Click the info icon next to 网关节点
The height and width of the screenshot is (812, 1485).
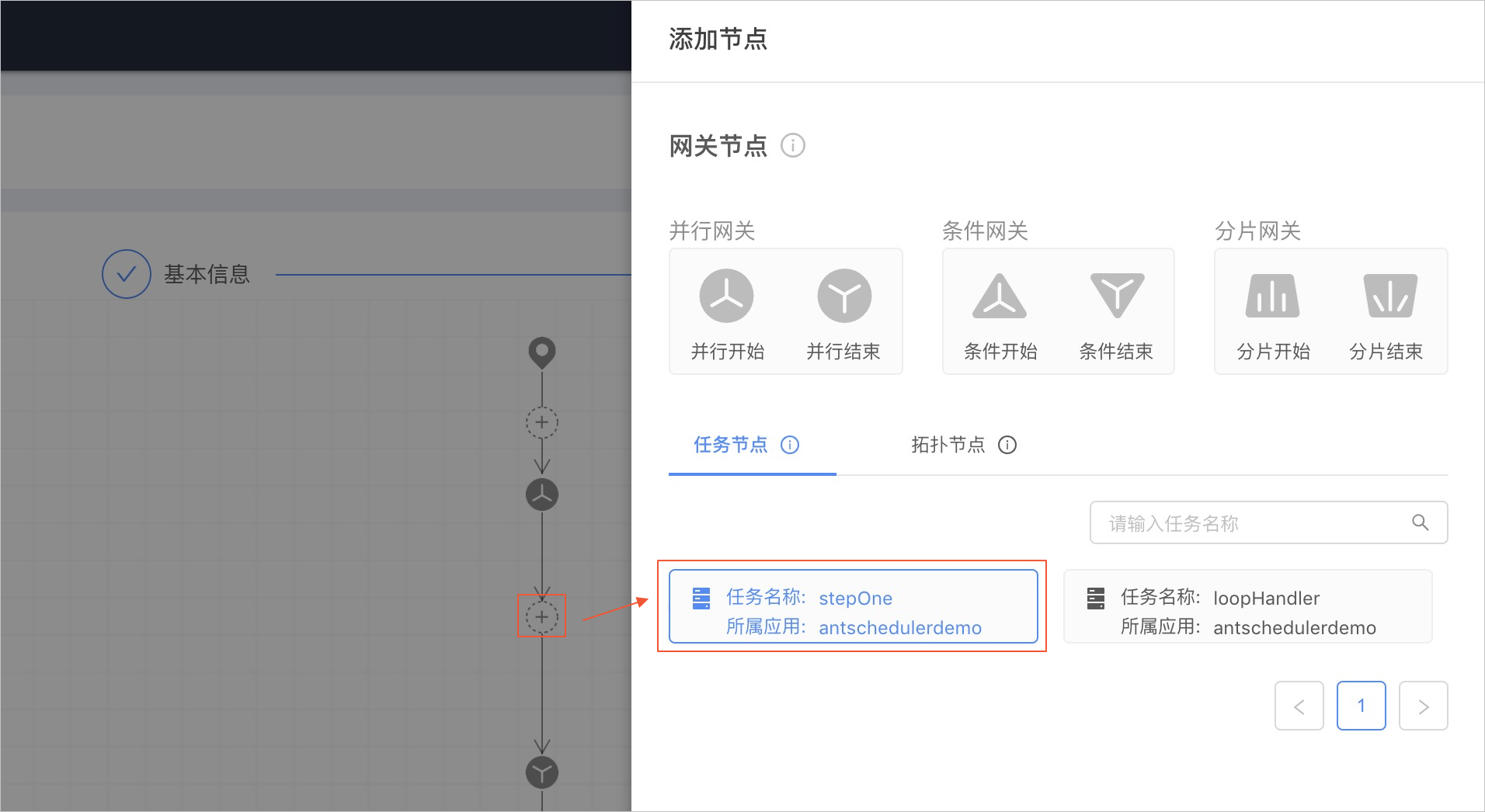click(x=792, y=145)
